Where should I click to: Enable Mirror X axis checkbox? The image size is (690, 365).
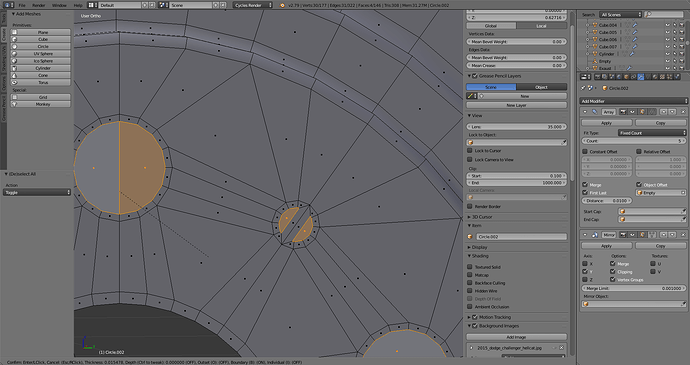(x=585, y=264)
